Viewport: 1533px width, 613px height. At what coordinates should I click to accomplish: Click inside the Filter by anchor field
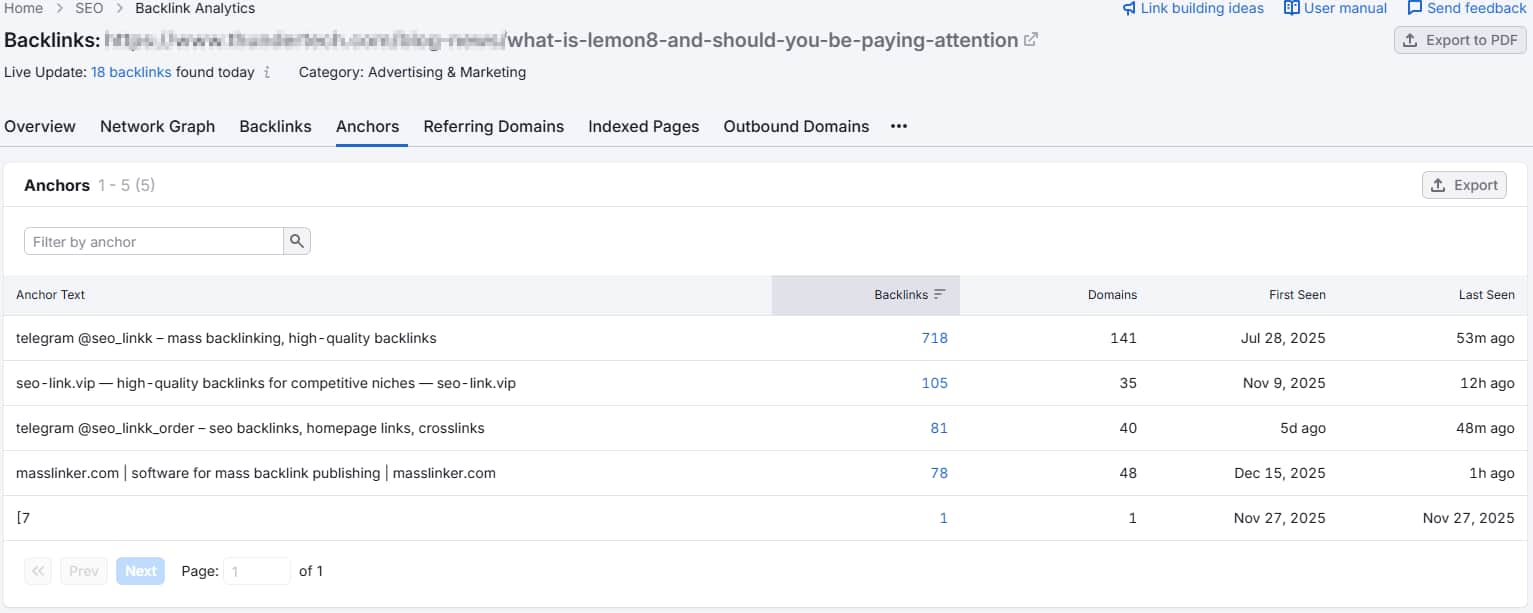(x=150, y=241)
